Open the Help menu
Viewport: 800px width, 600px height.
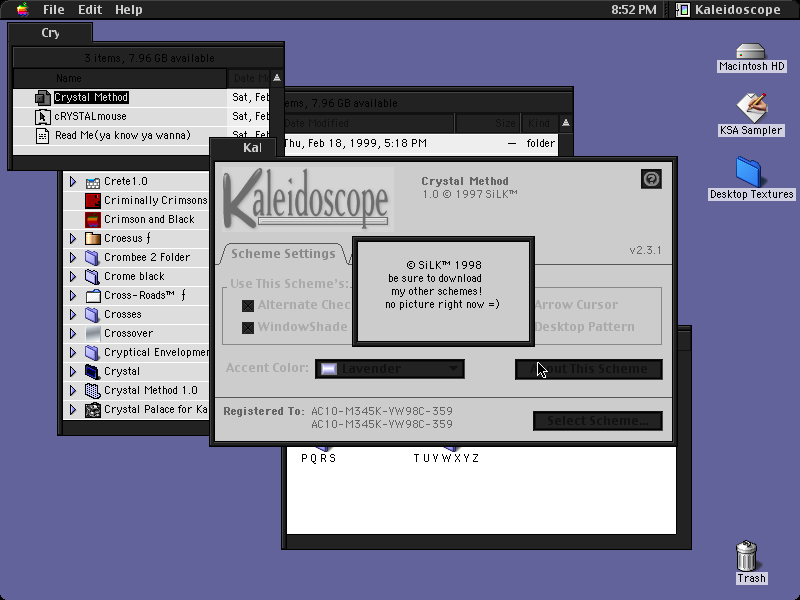(129, 9)
